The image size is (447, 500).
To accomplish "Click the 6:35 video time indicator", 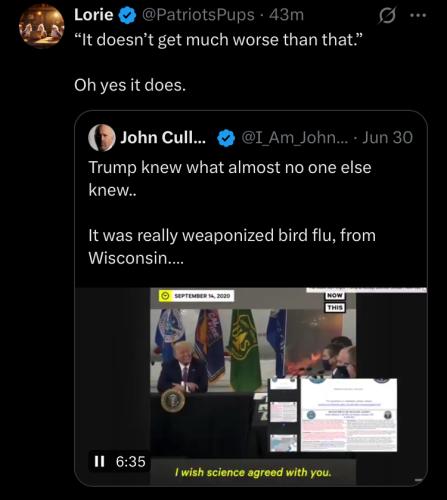I will click(x=131, y=462).
